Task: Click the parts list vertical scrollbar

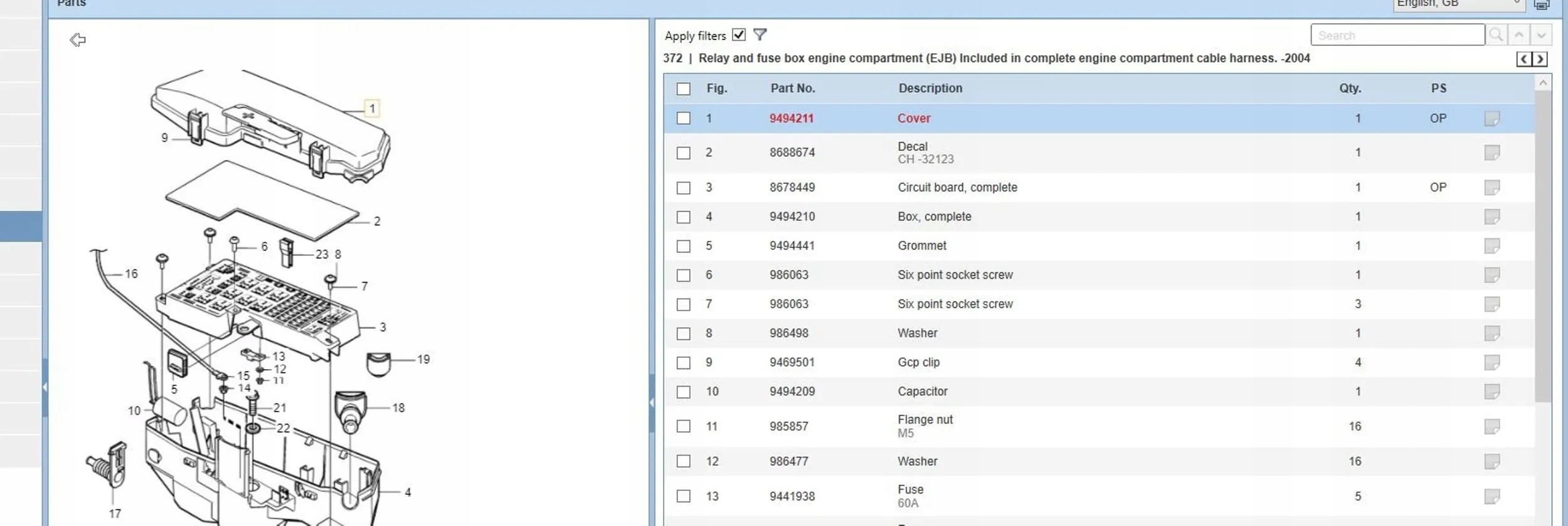Action: pos(1542,251)
